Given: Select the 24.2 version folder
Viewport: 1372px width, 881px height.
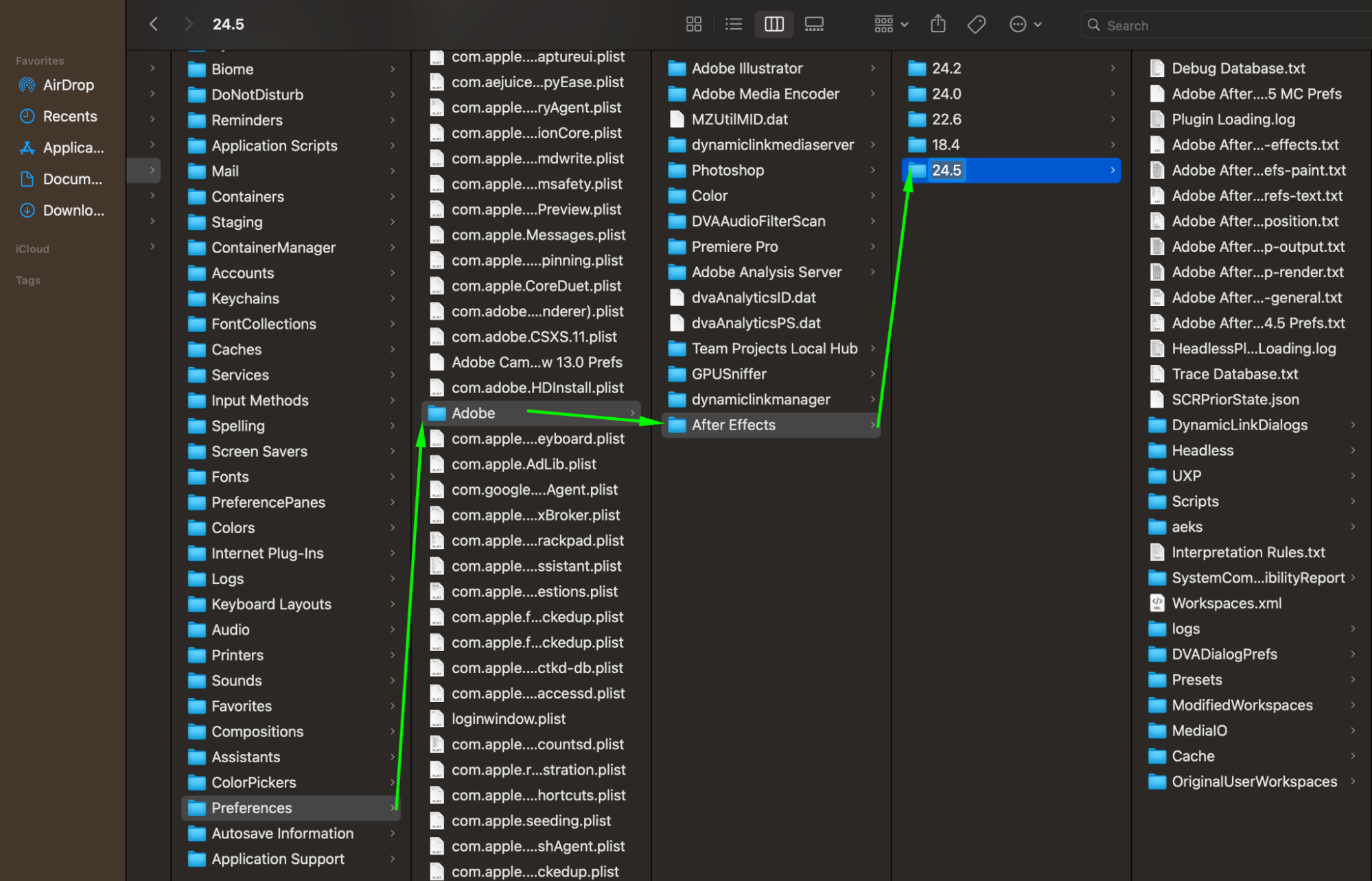Looking at the screenshot, I should [x=946, y=69].
